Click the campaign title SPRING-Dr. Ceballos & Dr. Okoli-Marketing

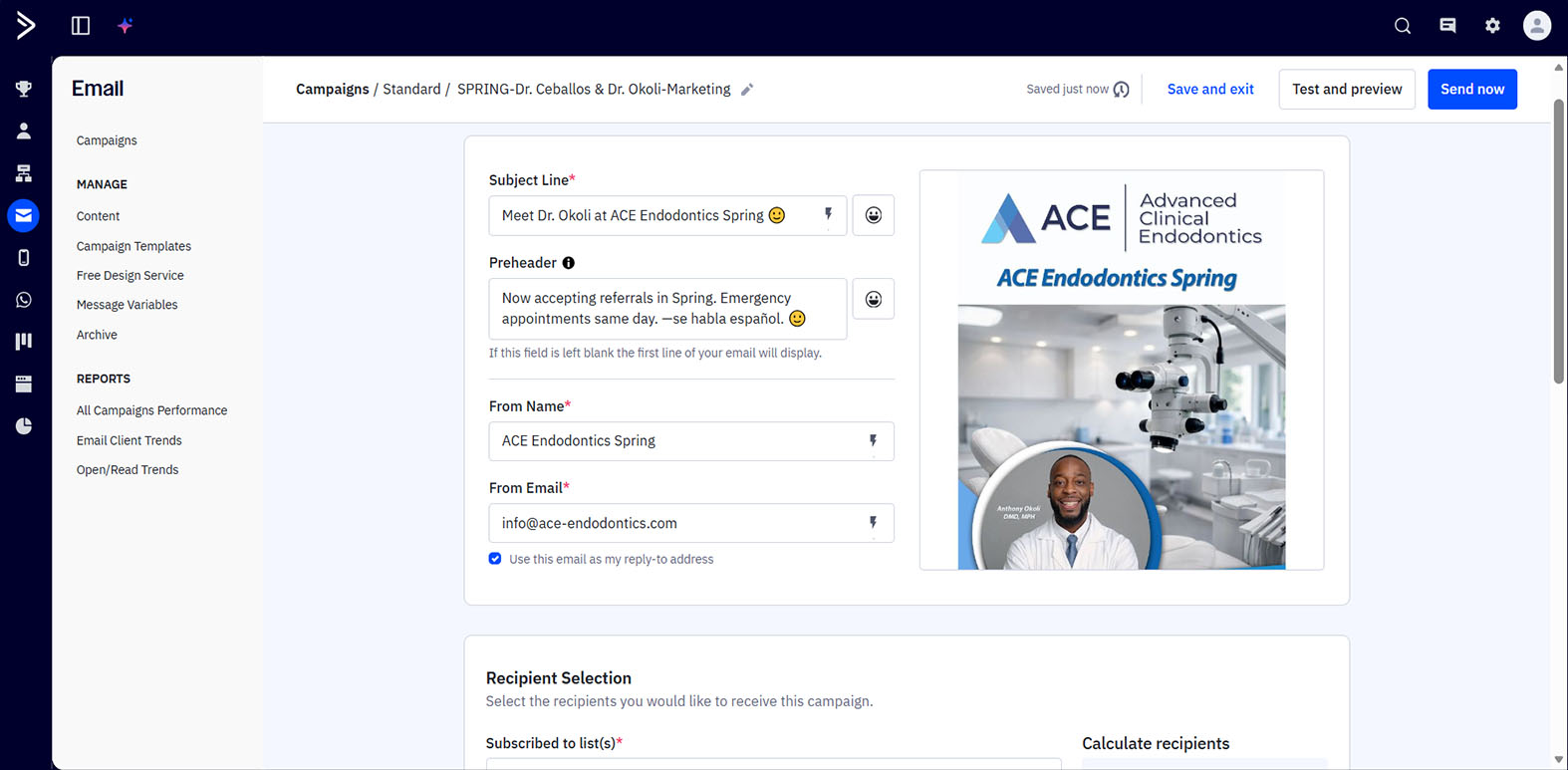pyautogui.click(x=594, y=90)
